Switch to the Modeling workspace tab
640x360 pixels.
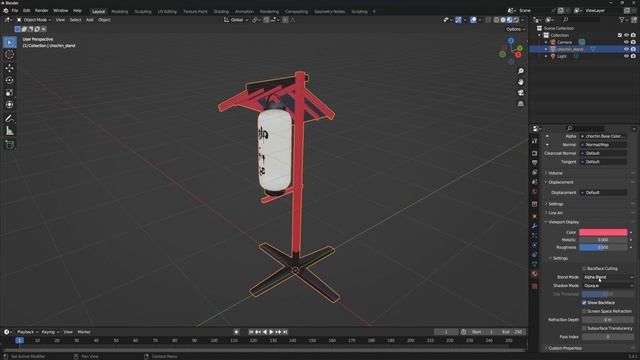click(119, 11)
